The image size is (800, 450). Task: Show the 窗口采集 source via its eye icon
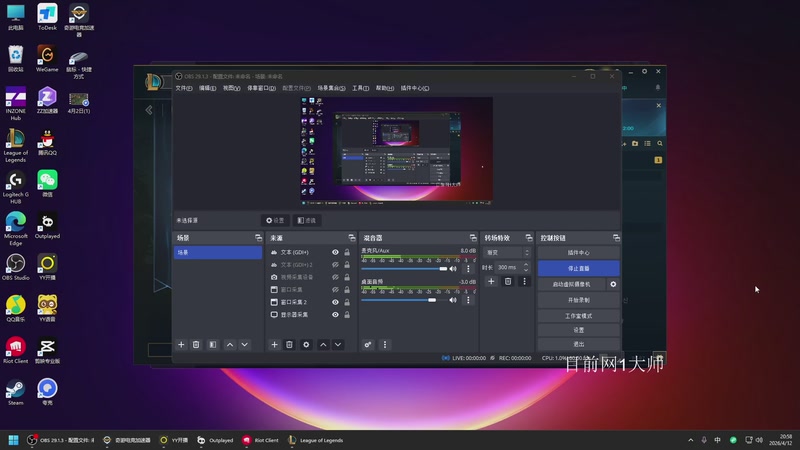point(335,289)
